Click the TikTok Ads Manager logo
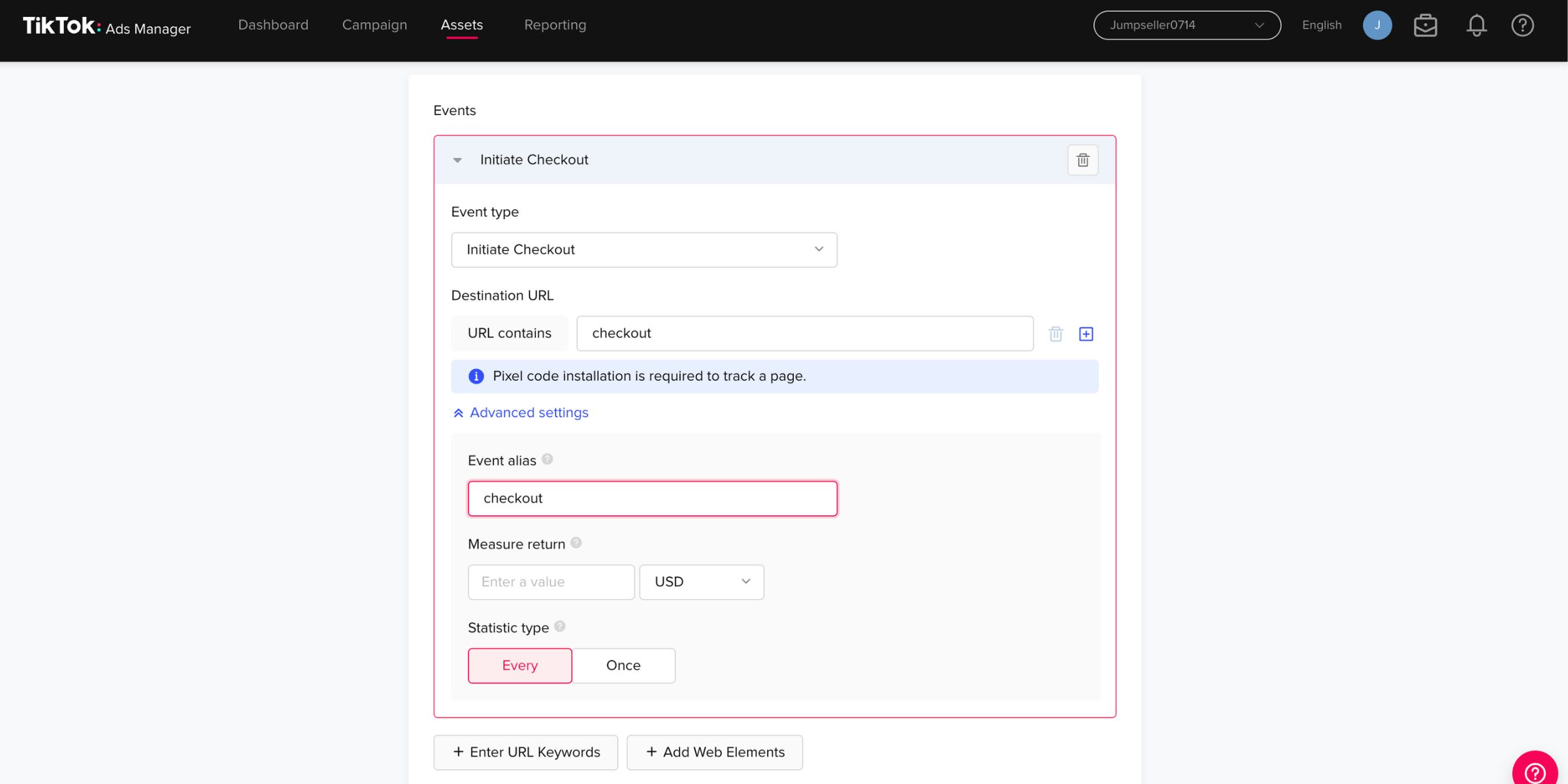Image resolution: width=1568 pixels, height=784 pixels. click(106, 26)
